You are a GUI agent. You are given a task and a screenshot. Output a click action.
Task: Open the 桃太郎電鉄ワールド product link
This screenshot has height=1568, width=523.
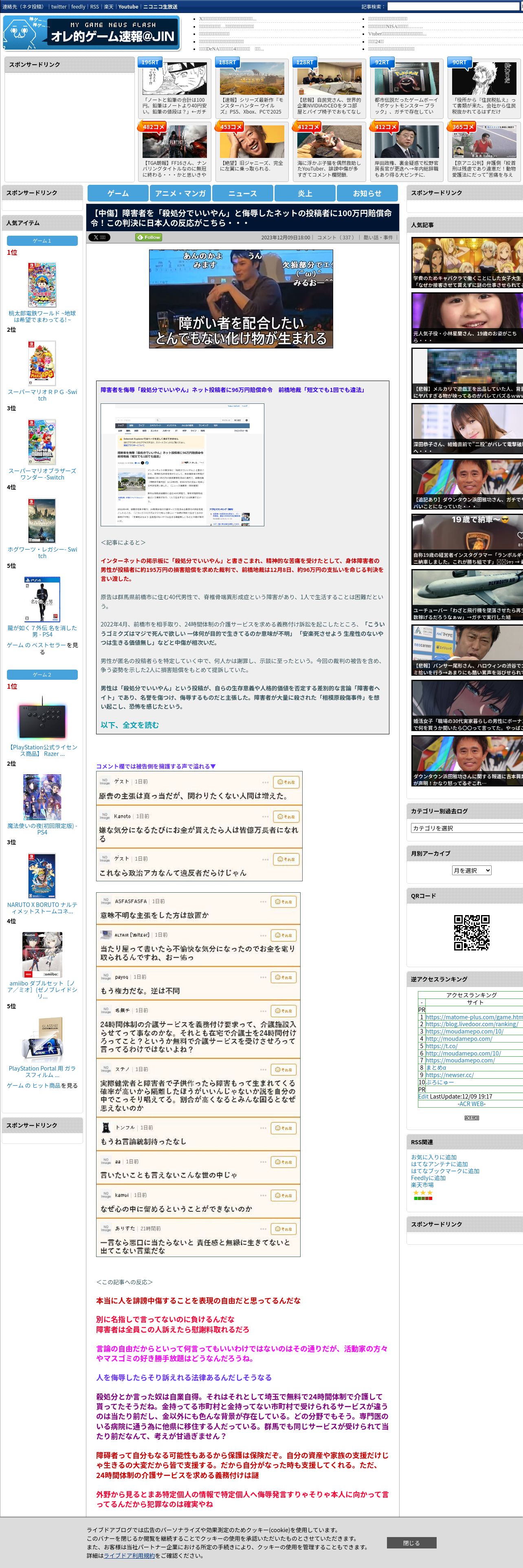click(x=42, y=316)
